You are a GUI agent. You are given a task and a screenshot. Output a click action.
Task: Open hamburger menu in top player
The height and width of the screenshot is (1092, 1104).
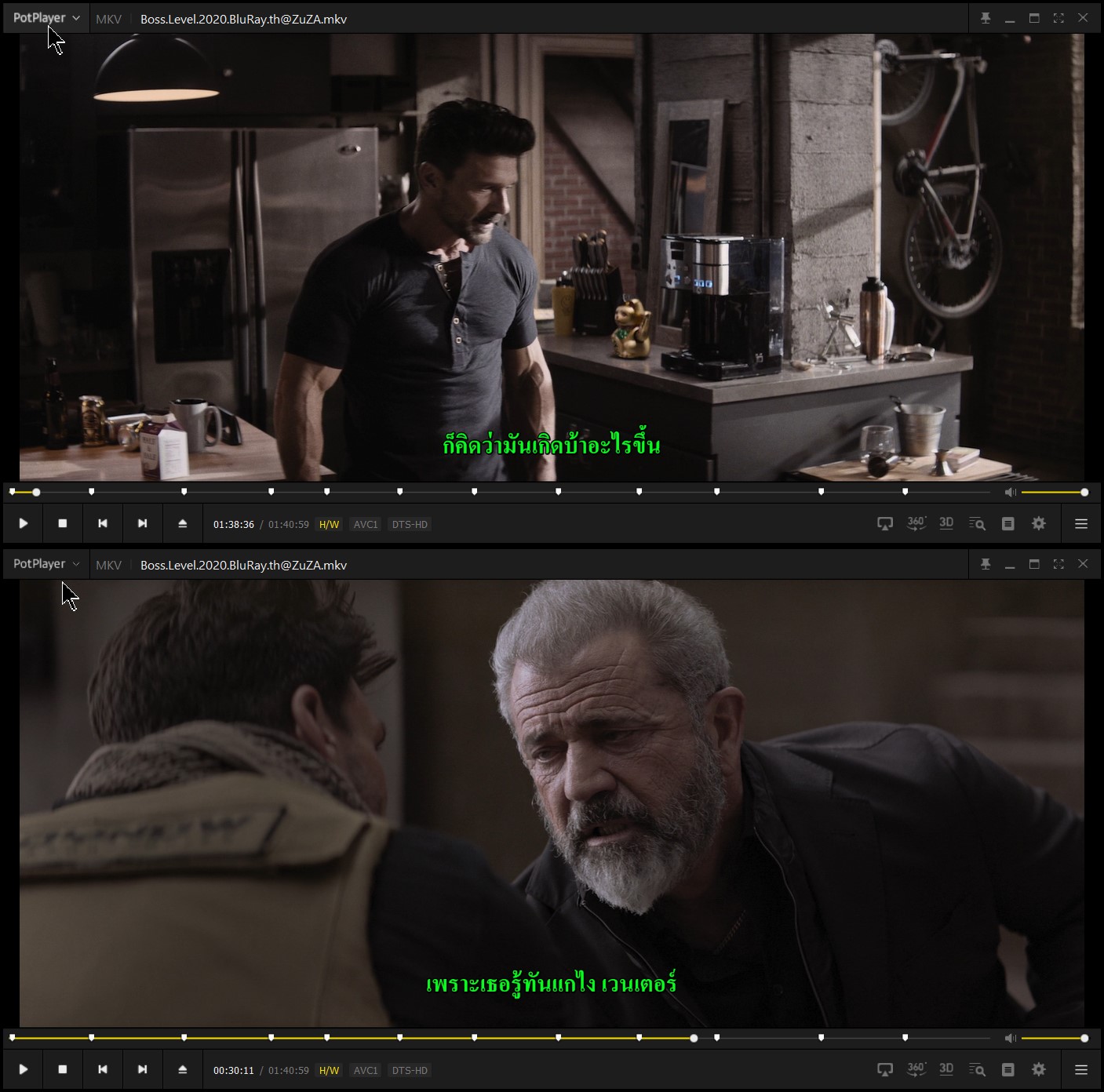pyautogui.click(x=1081, y=523)
